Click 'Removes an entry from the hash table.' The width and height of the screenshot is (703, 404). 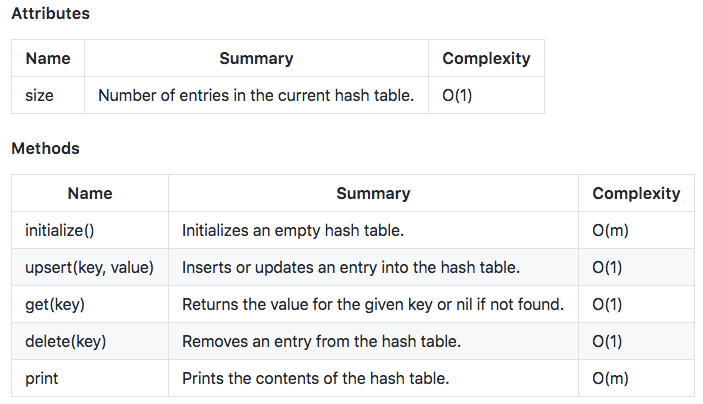click(321, 341)
